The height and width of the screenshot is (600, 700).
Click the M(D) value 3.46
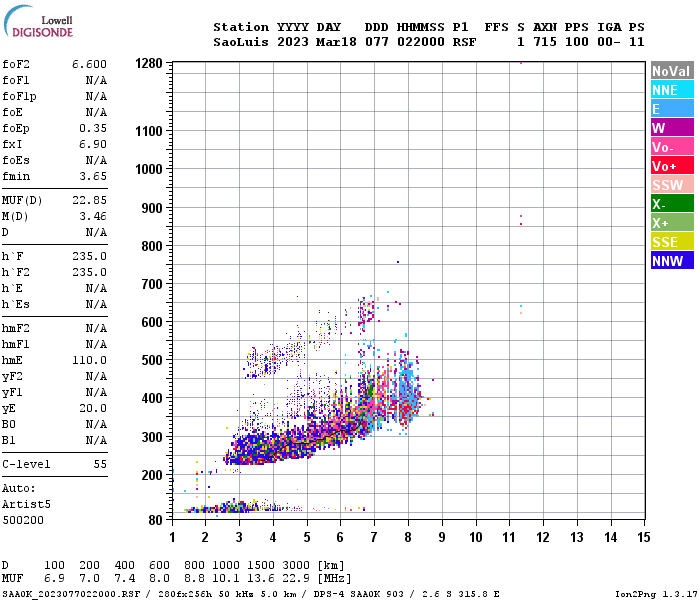point(93,216)
